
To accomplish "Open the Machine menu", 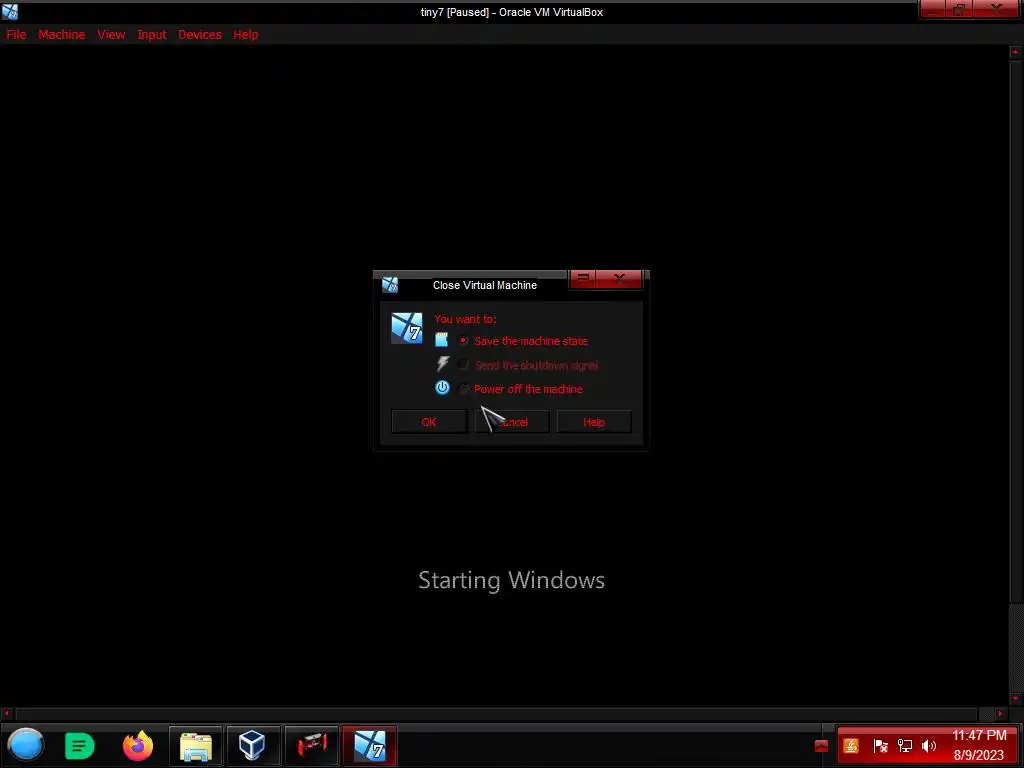I will 61,35.
